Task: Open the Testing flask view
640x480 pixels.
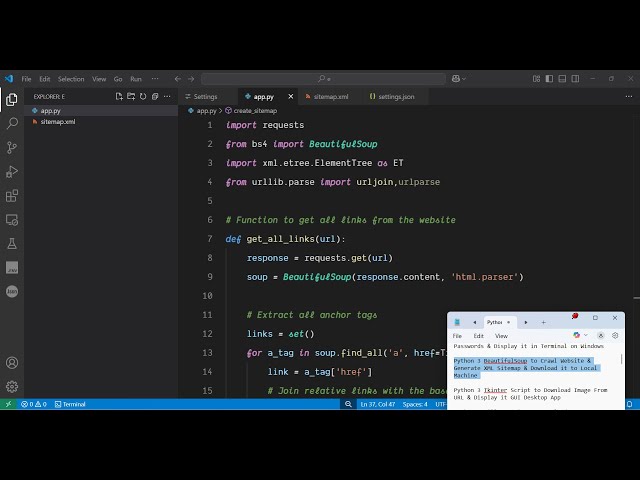Action: point(12,244)
